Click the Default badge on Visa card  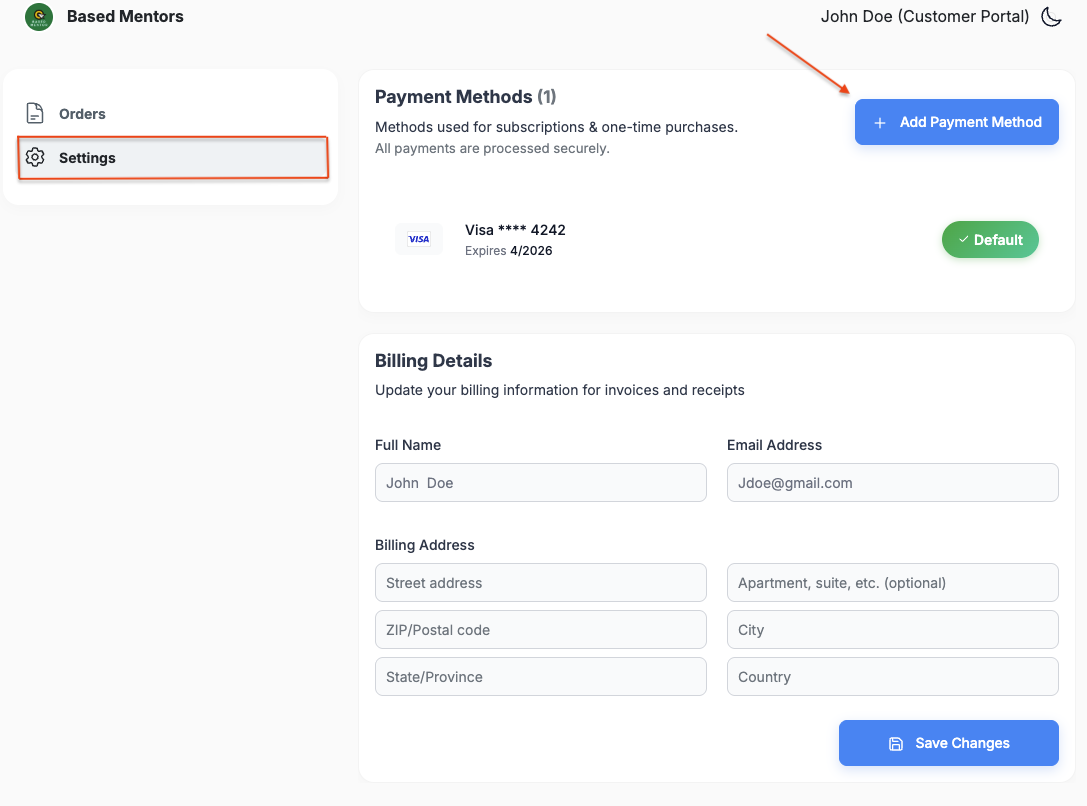coord(990,240)
